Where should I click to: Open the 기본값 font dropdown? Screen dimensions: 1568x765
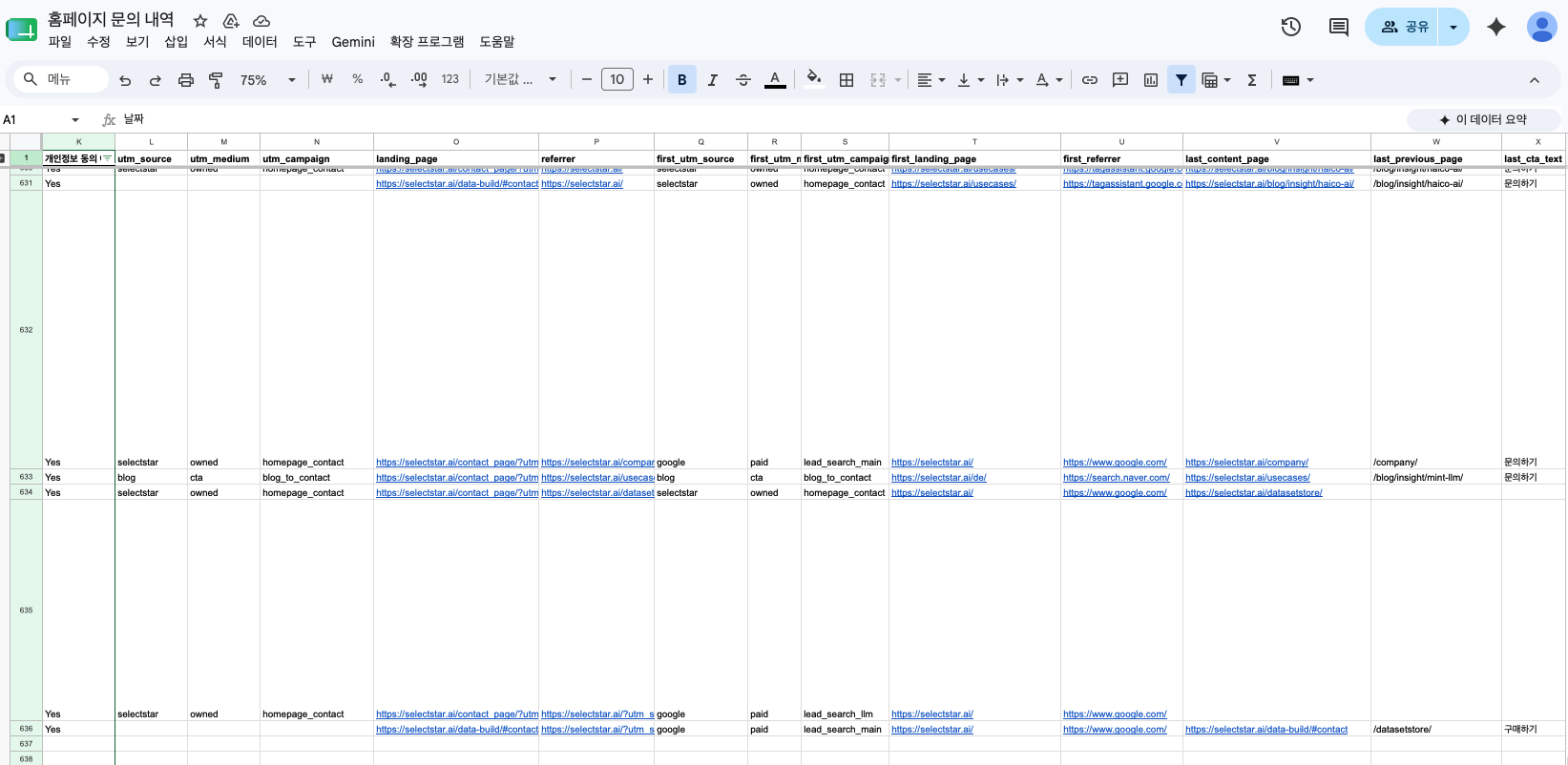520,80
